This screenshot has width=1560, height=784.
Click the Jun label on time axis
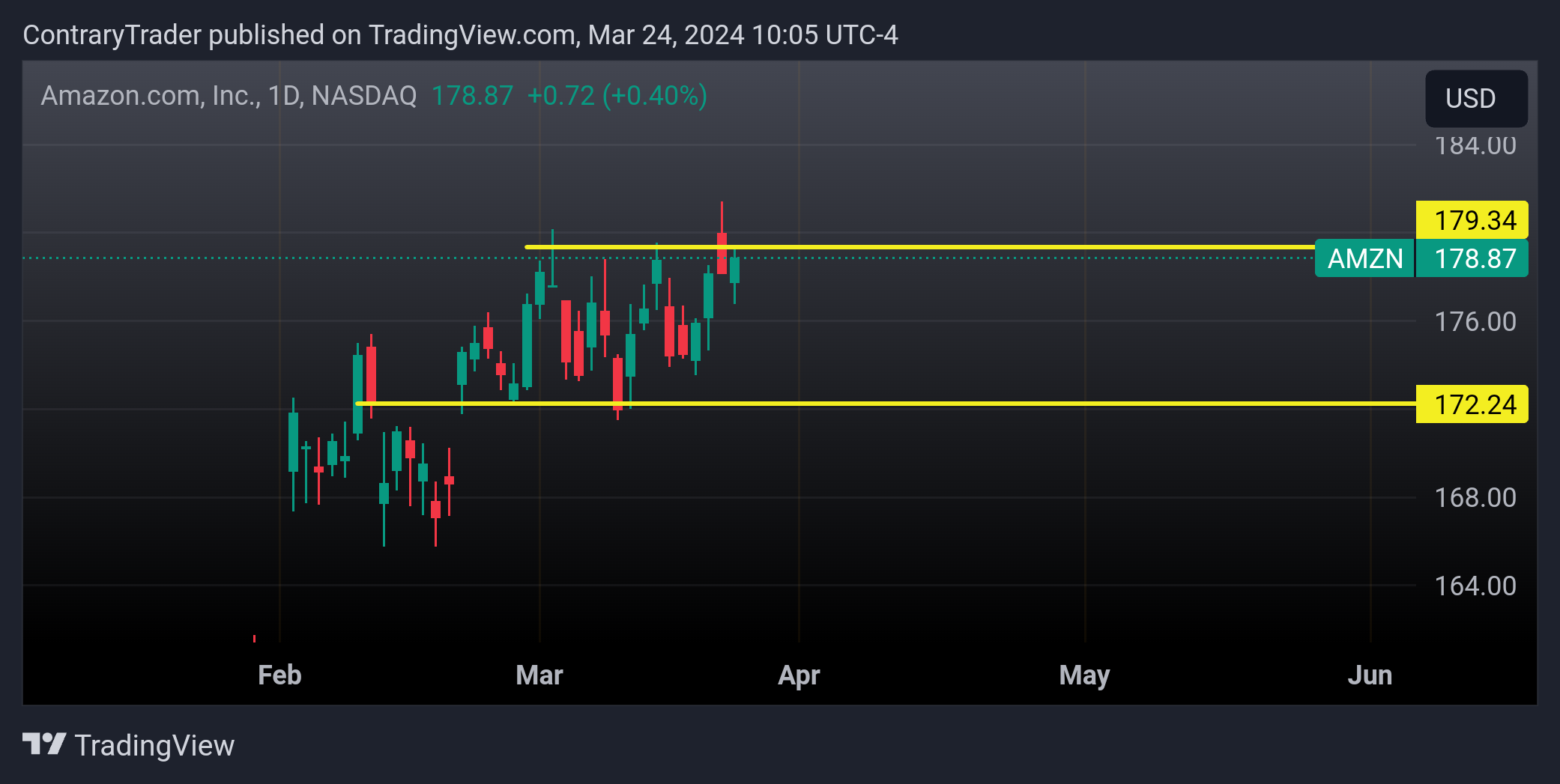coord(1370,675)
